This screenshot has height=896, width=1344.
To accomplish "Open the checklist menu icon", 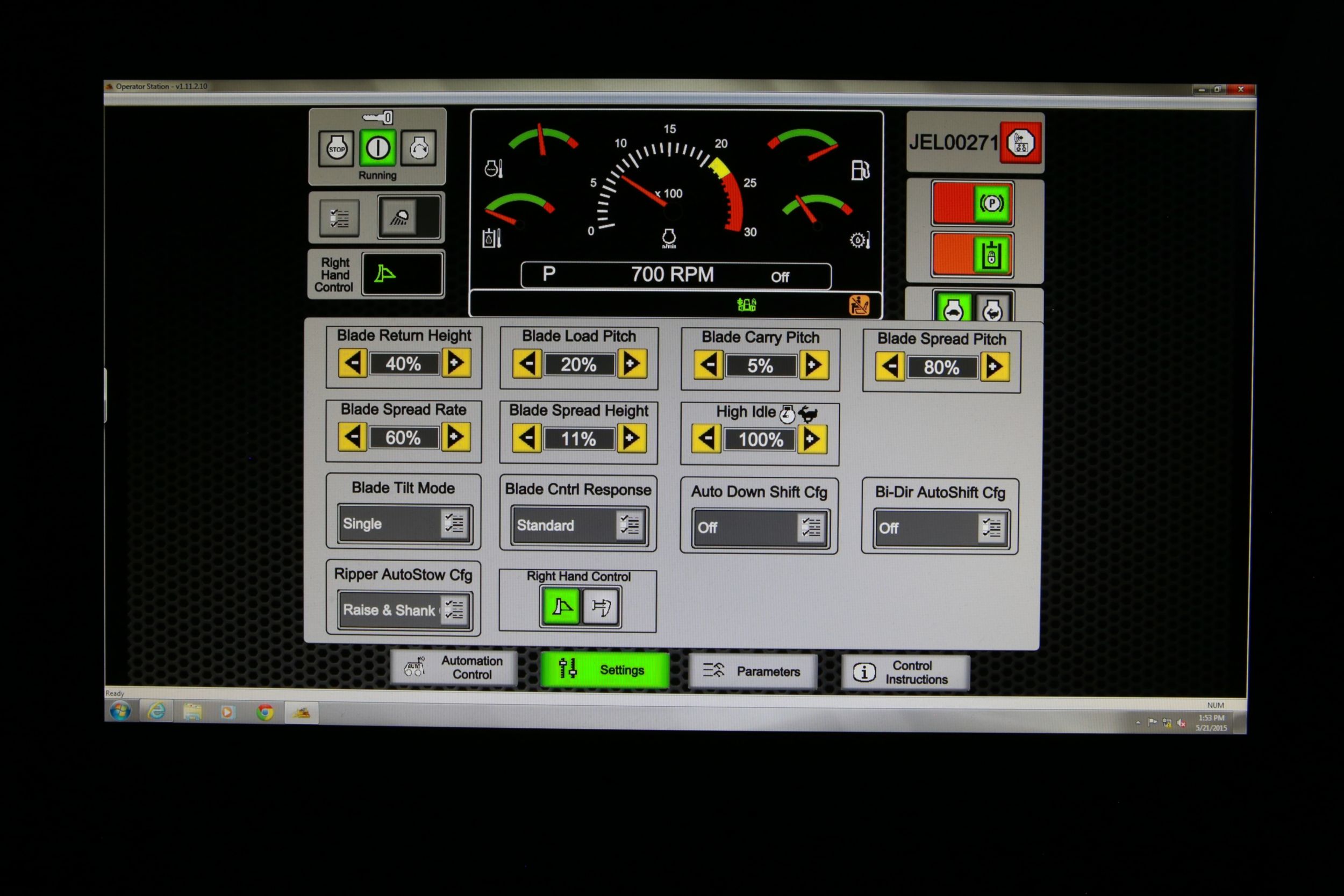I will (339, 218).
